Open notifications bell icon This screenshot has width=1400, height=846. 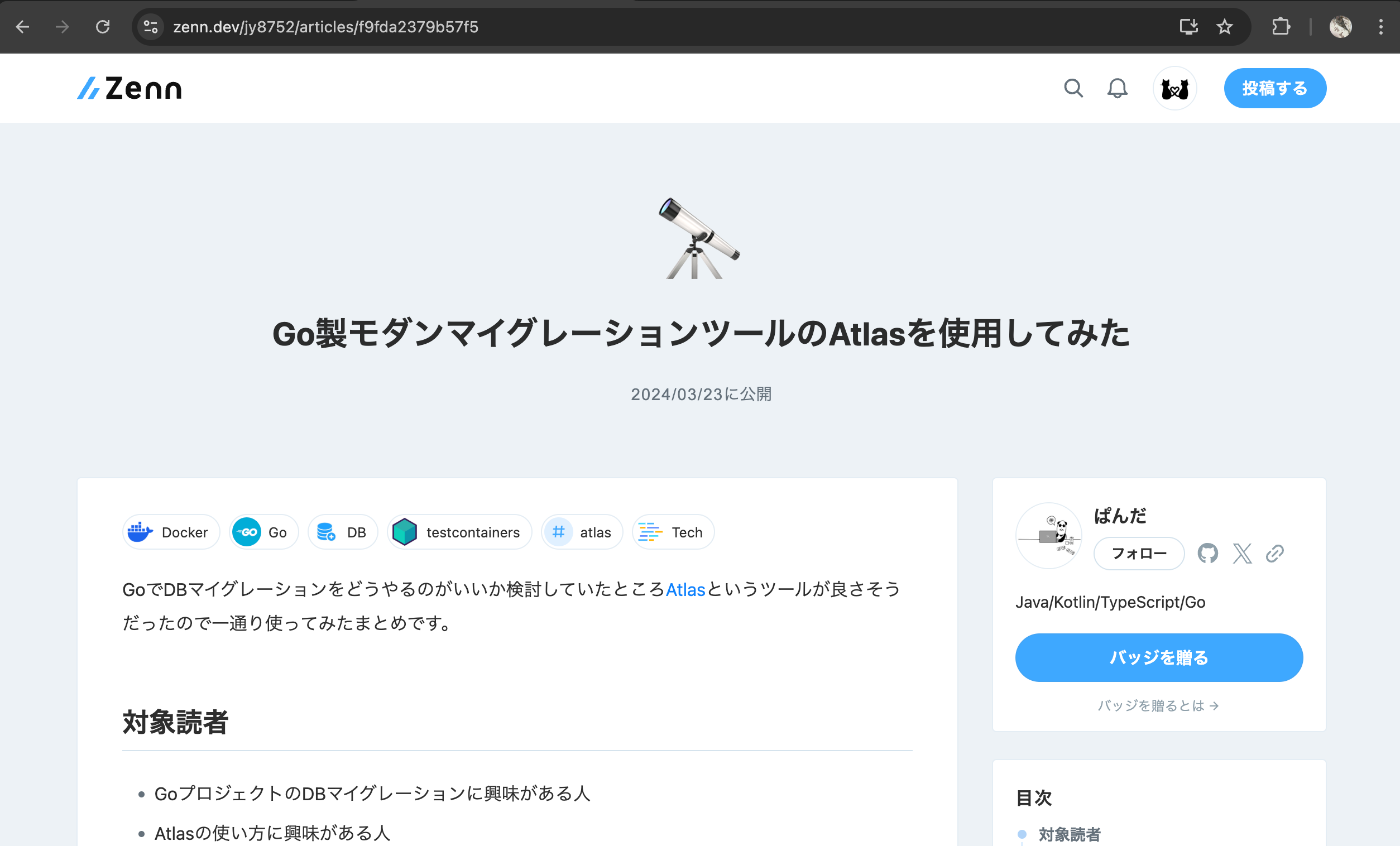1117,88
